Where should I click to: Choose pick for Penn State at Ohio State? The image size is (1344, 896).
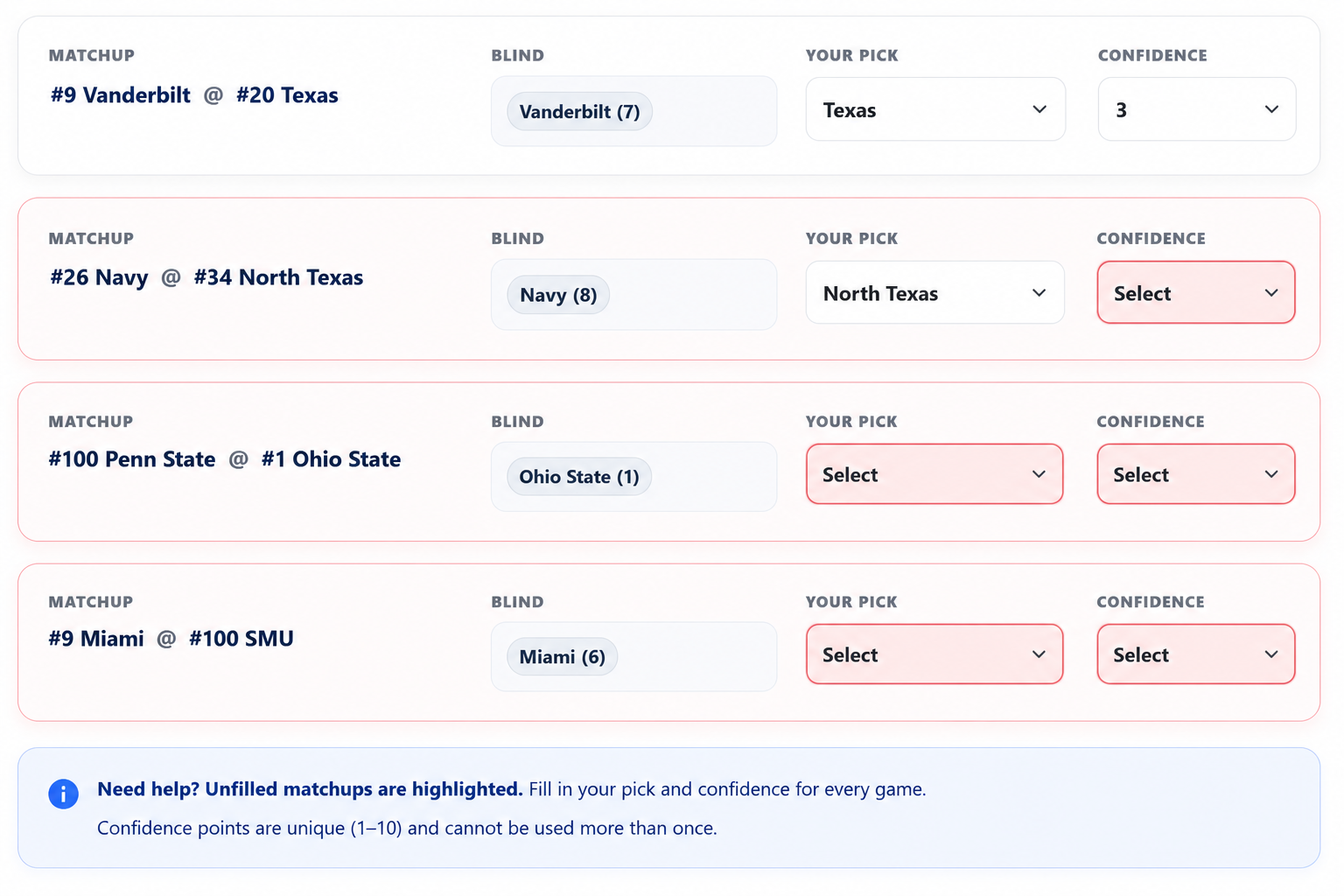(x=934, y=474)
